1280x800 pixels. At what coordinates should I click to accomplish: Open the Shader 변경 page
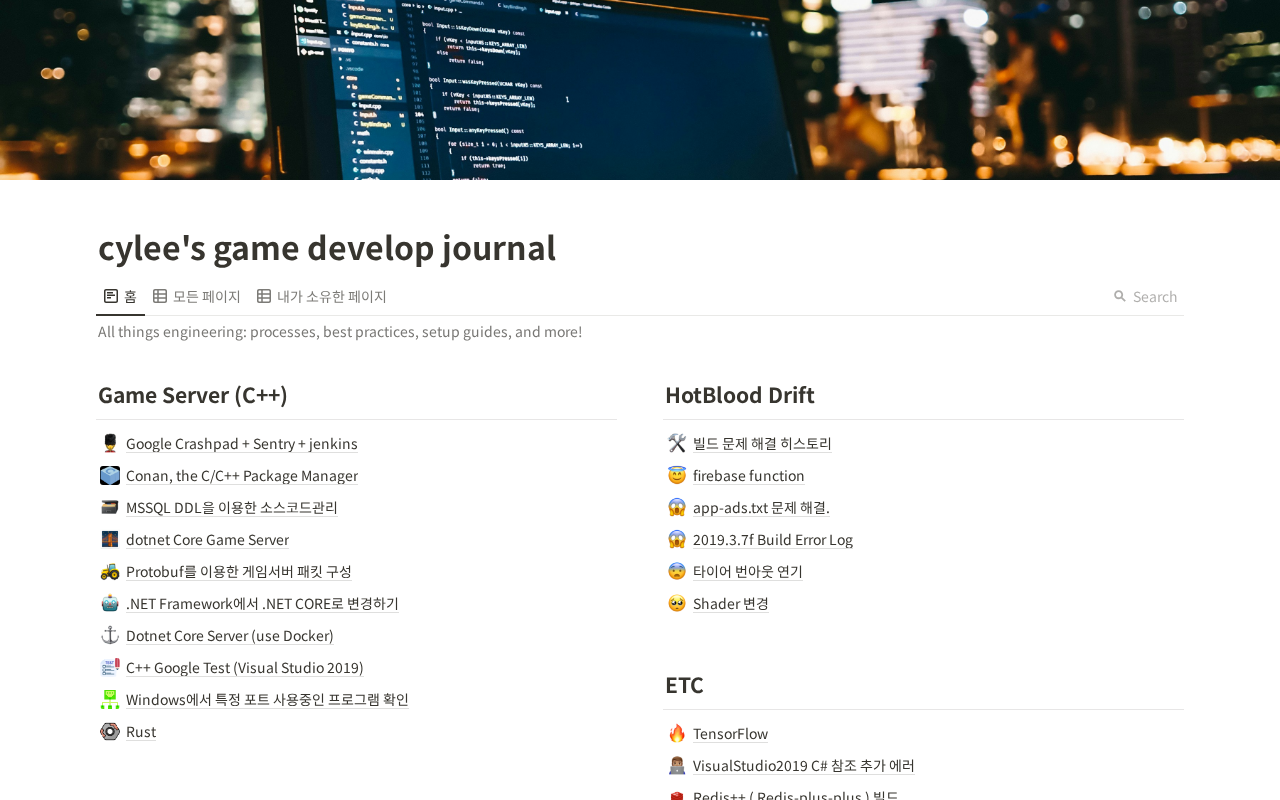[x=730, y=604]
